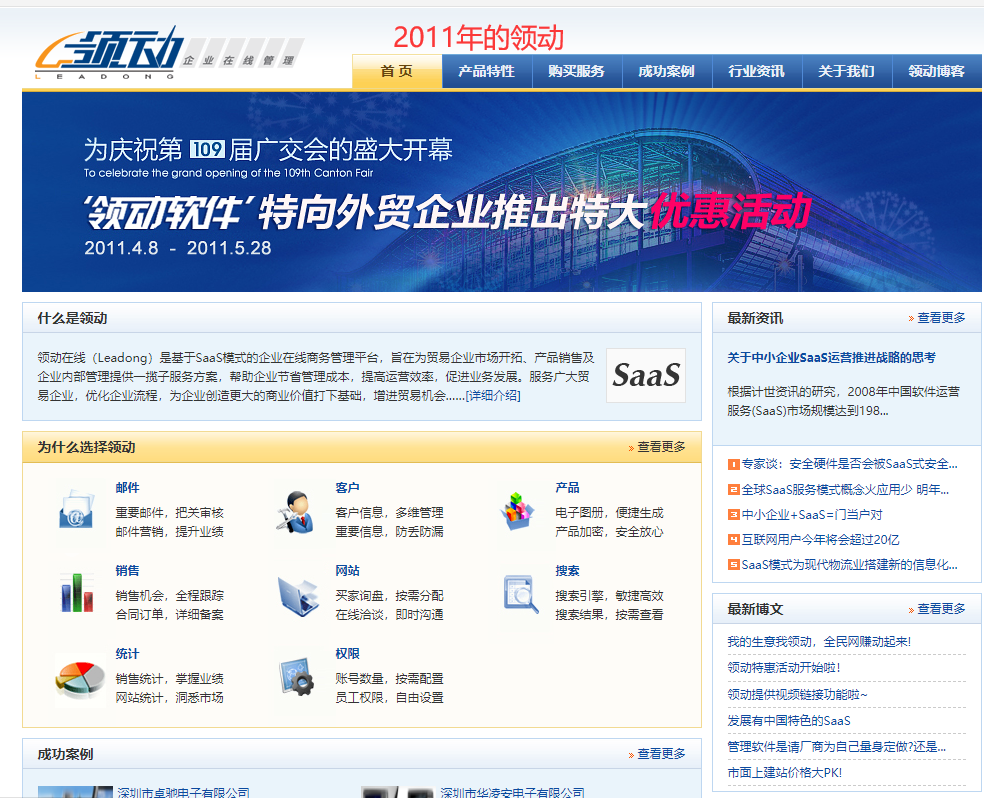This screenshot has width=984, height=798.
Task: Open blog post 发展有中国特色的SaaS
Action: [x=788, y=720]
